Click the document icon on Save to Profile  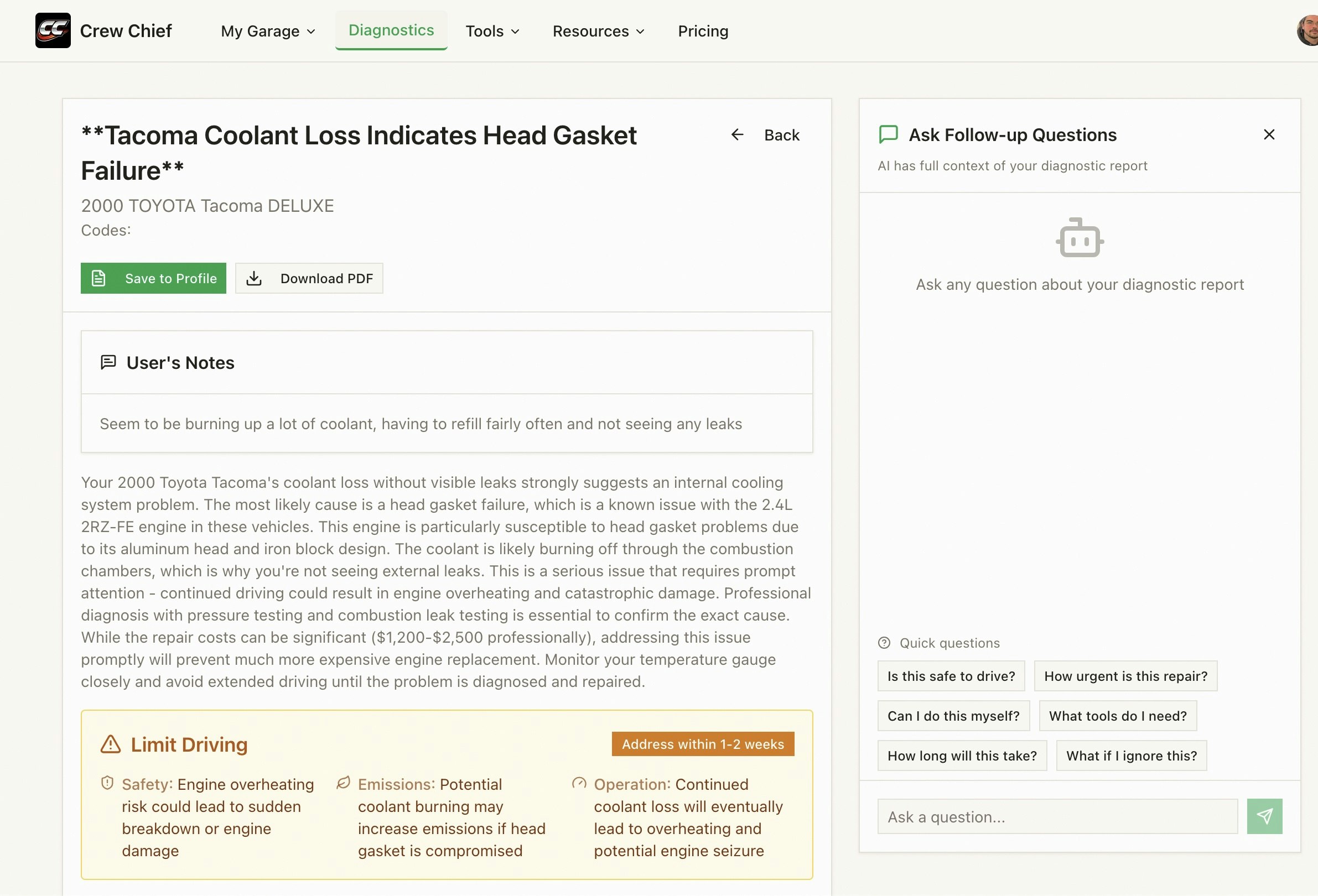98,278
